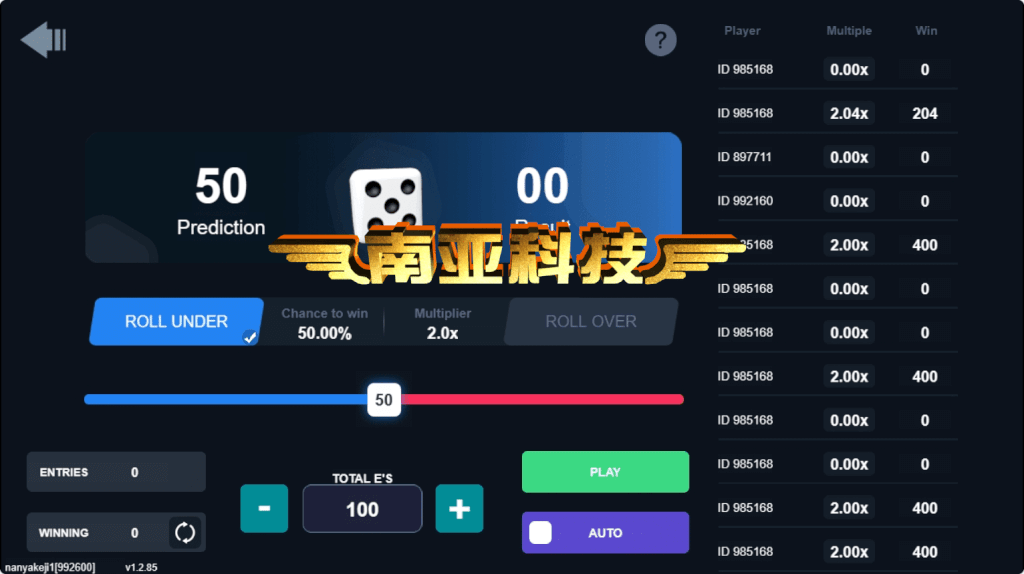Click the dice icon

(386, 199)
